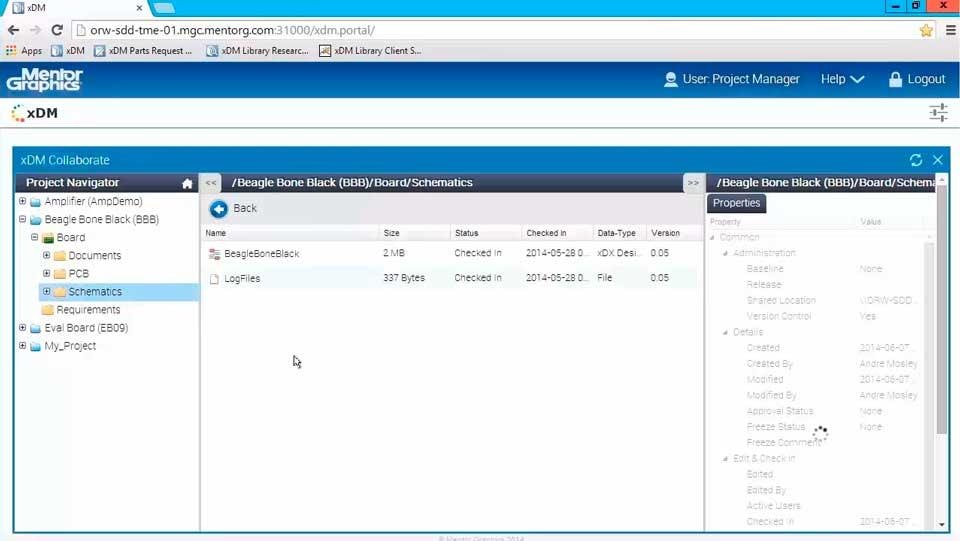Screen dimensions: 960x541
Task: Select the Schematics folder
Action: point(95,292)
